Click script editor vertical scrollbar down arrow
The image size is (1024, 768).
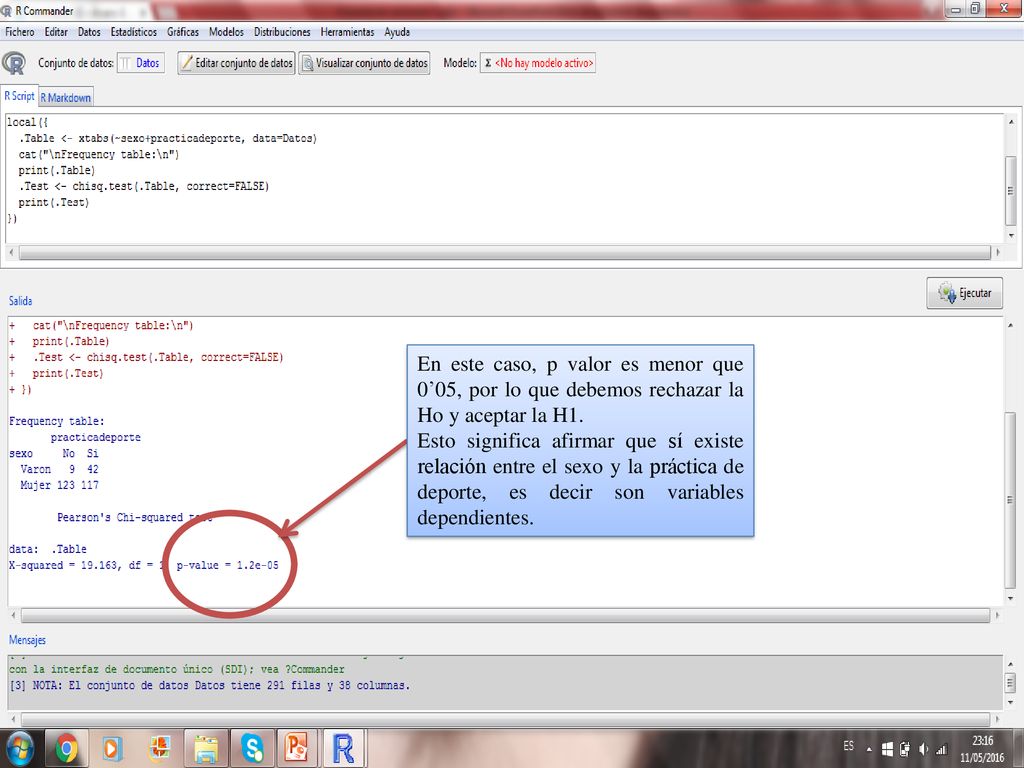click(x=1011, y=236)
